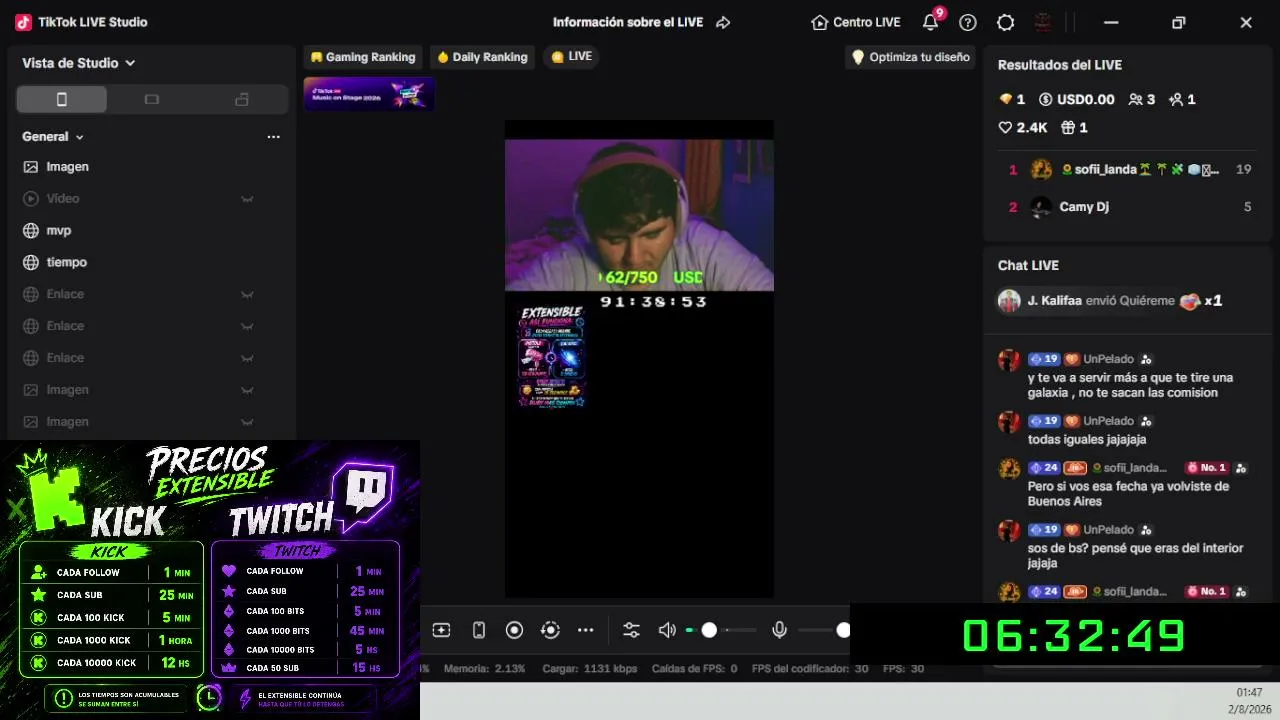Image resolution: width=1280 pixels, height=720 pixels.
Task: Switch to the dual-screen layout tab
Action: tap(241, 99)
